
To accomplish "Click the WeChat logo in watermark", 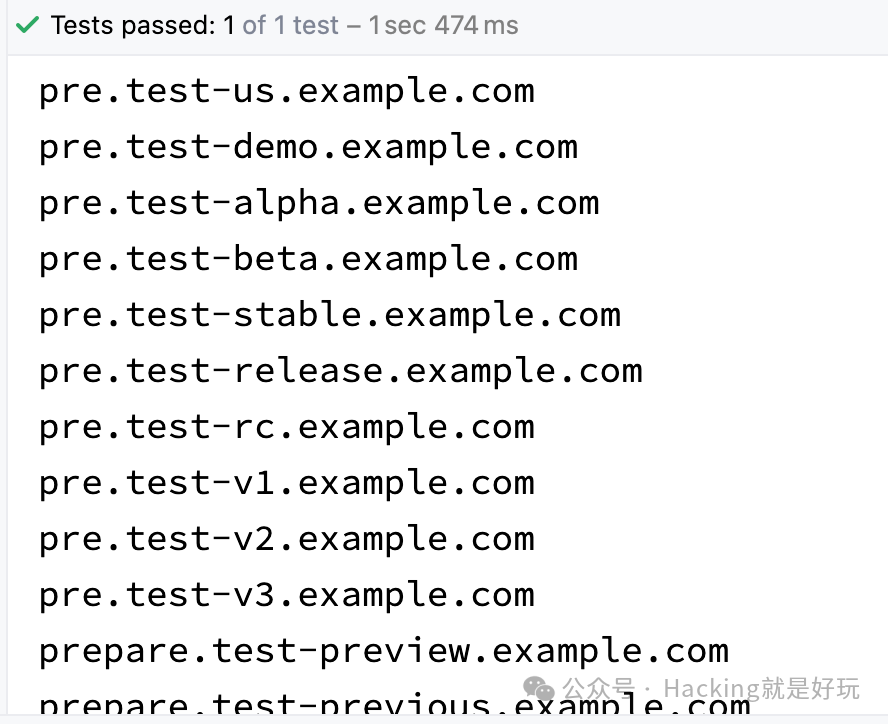I will [x=539, y=689].
